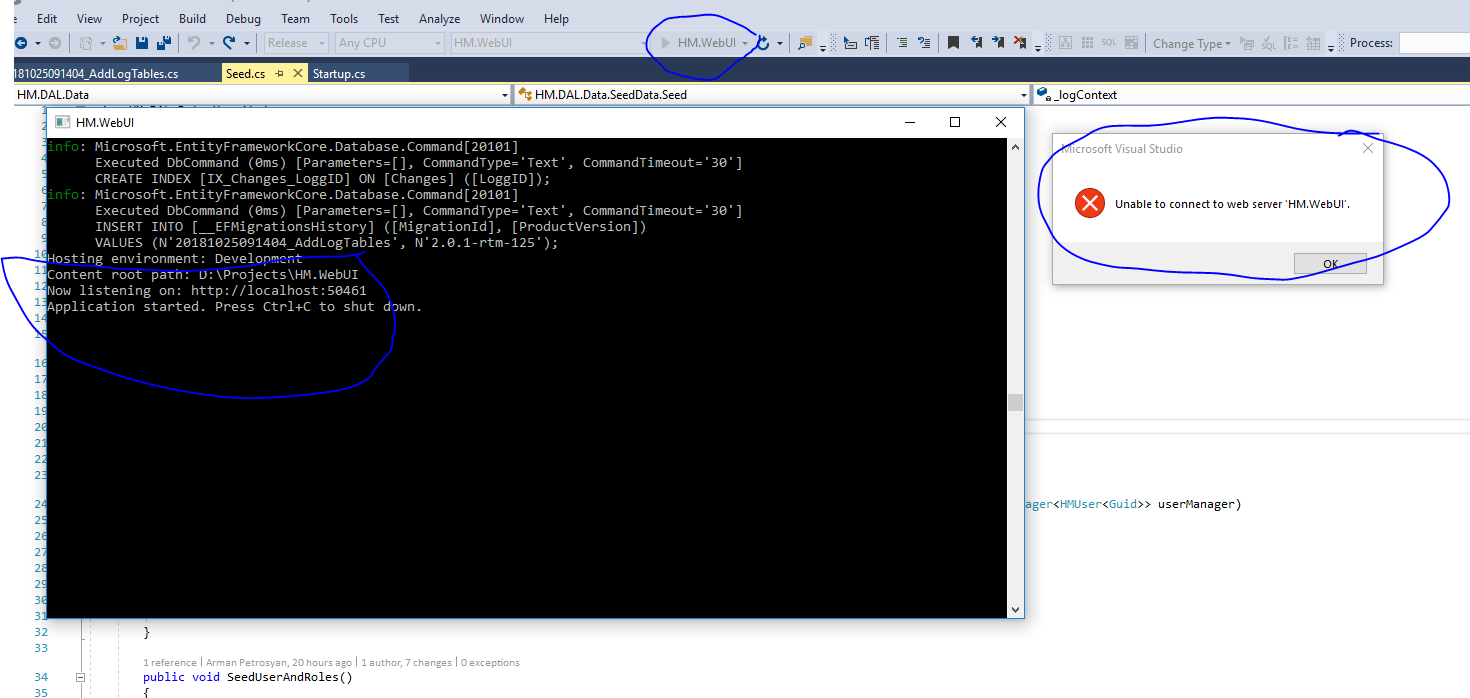Open the Help menu

556,18
